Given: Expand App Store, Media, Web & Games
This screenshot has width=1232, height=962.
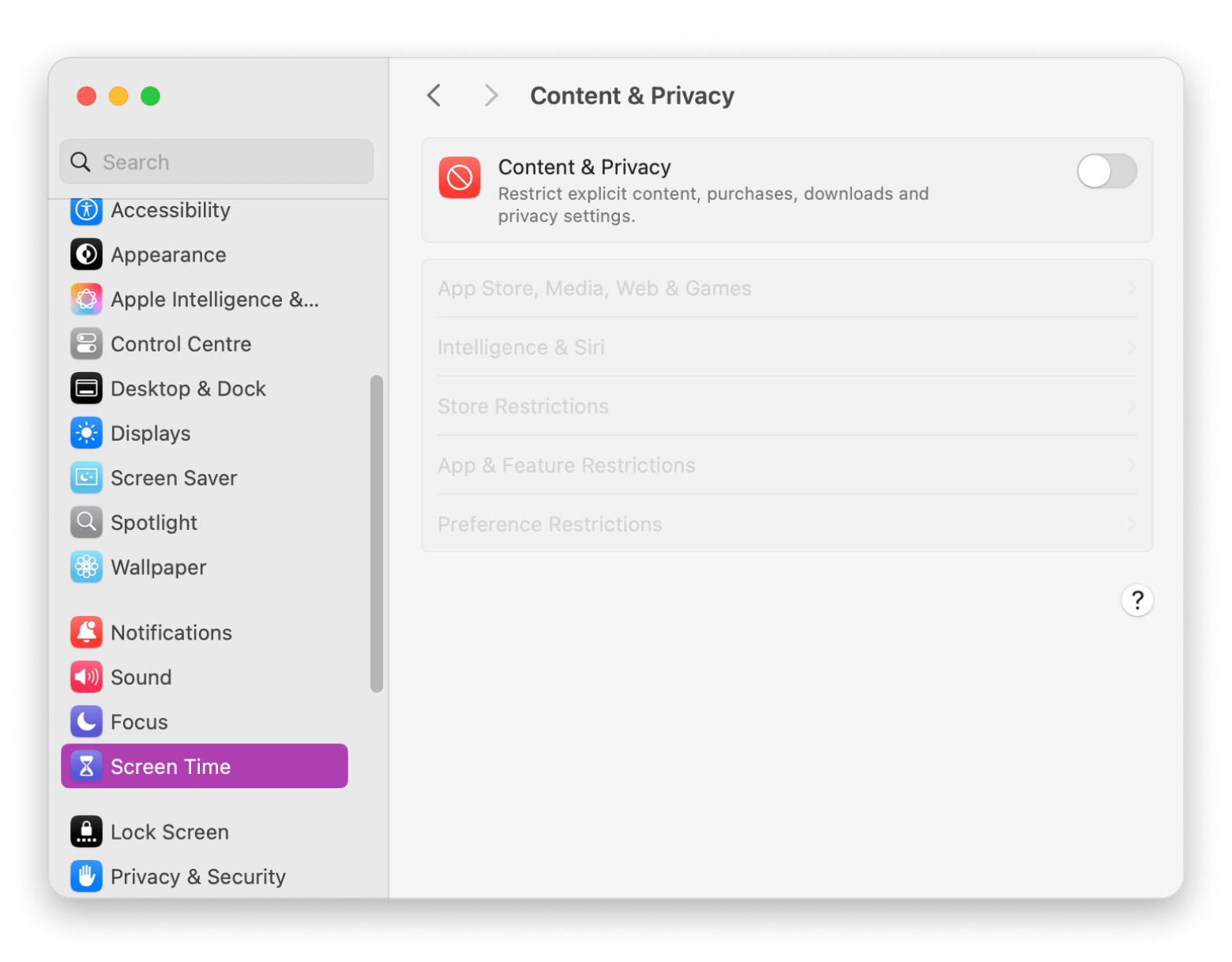Looking at the screenshot, I should (x=787, y=288).
